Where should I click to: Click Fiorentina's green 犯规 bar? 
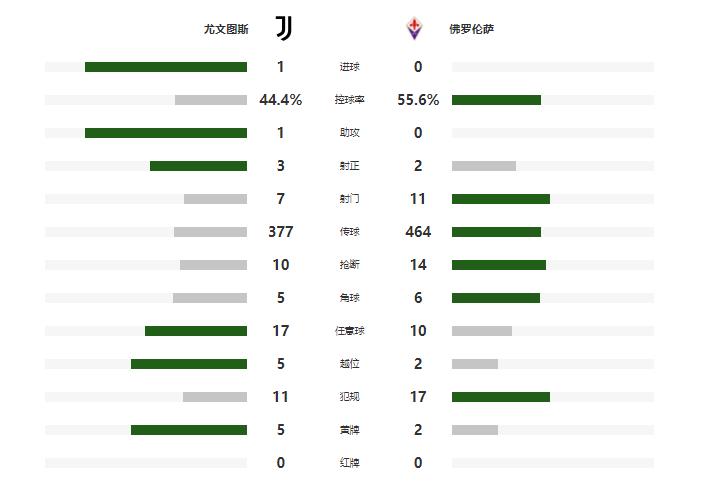coord(501,397)
